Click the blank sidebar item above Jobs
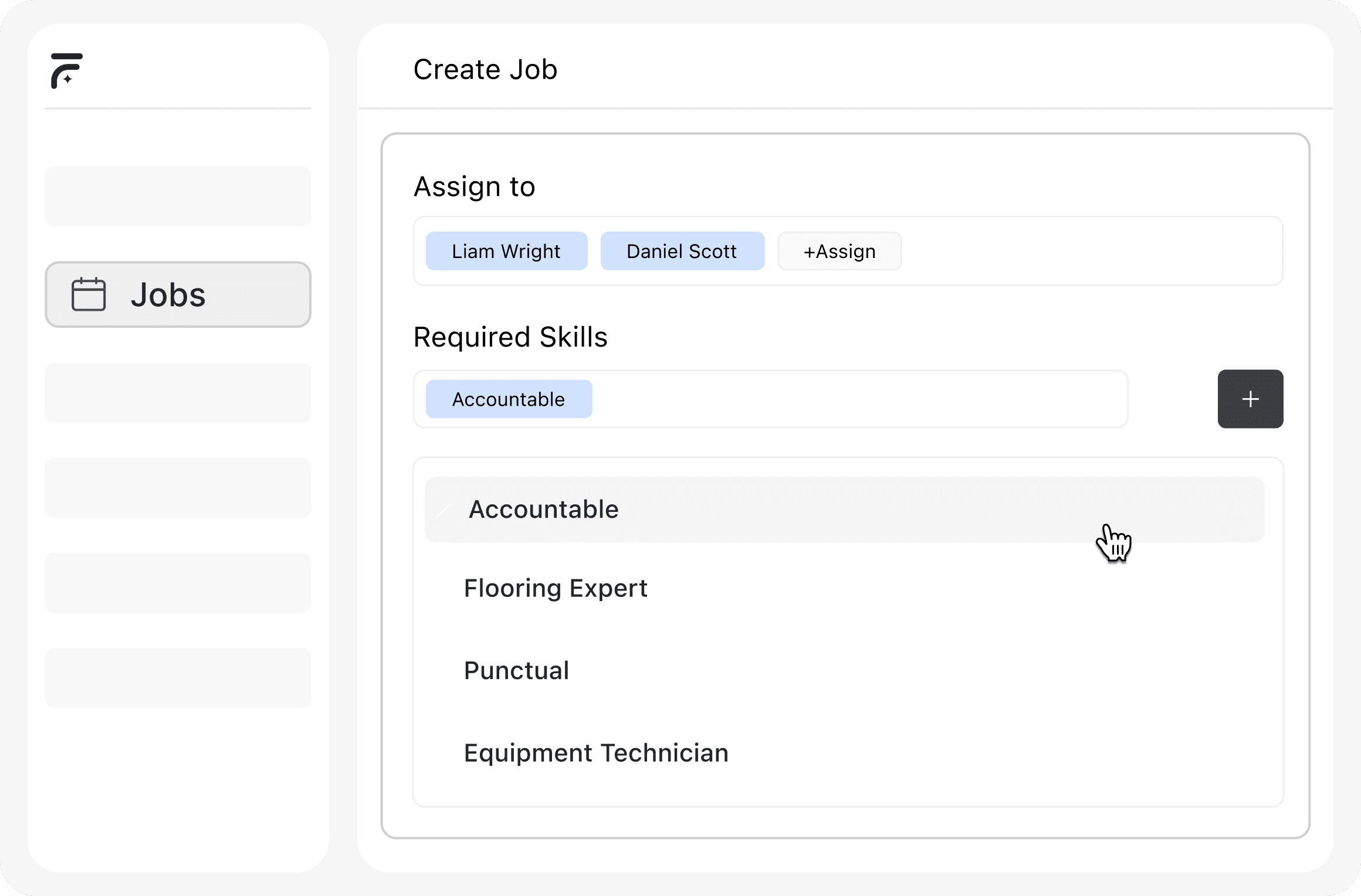 pyautogui.click(x=178, y=196)
